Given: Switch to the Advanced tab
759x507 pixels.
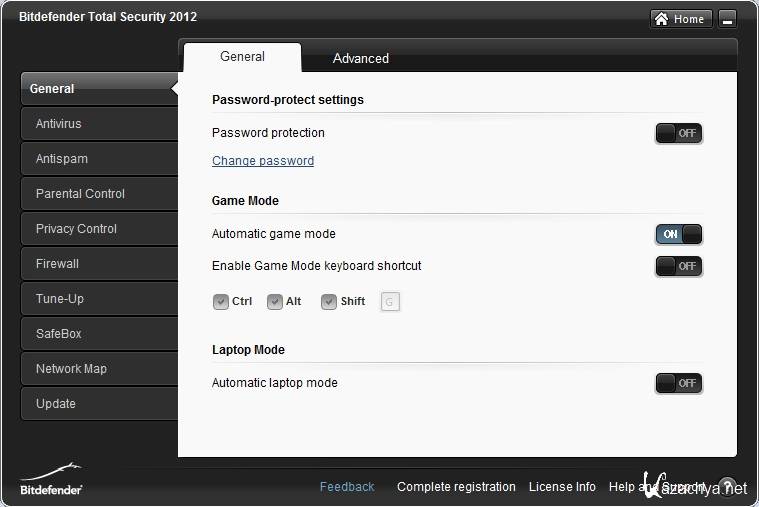Looking at the screenshot, I should (361, 58).
